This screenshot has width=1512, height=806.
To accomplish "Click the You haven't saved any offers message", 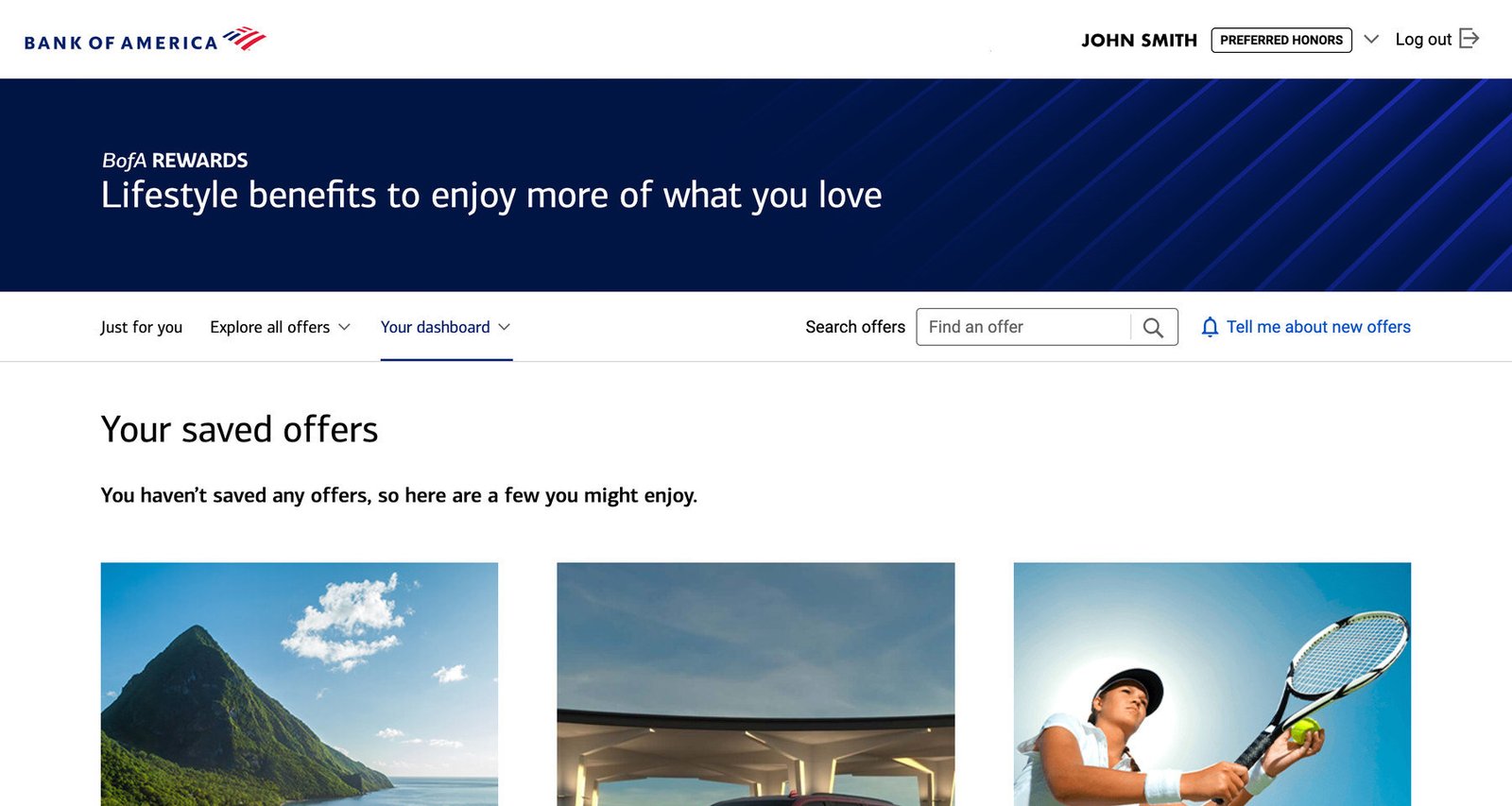I will point(399,495).
